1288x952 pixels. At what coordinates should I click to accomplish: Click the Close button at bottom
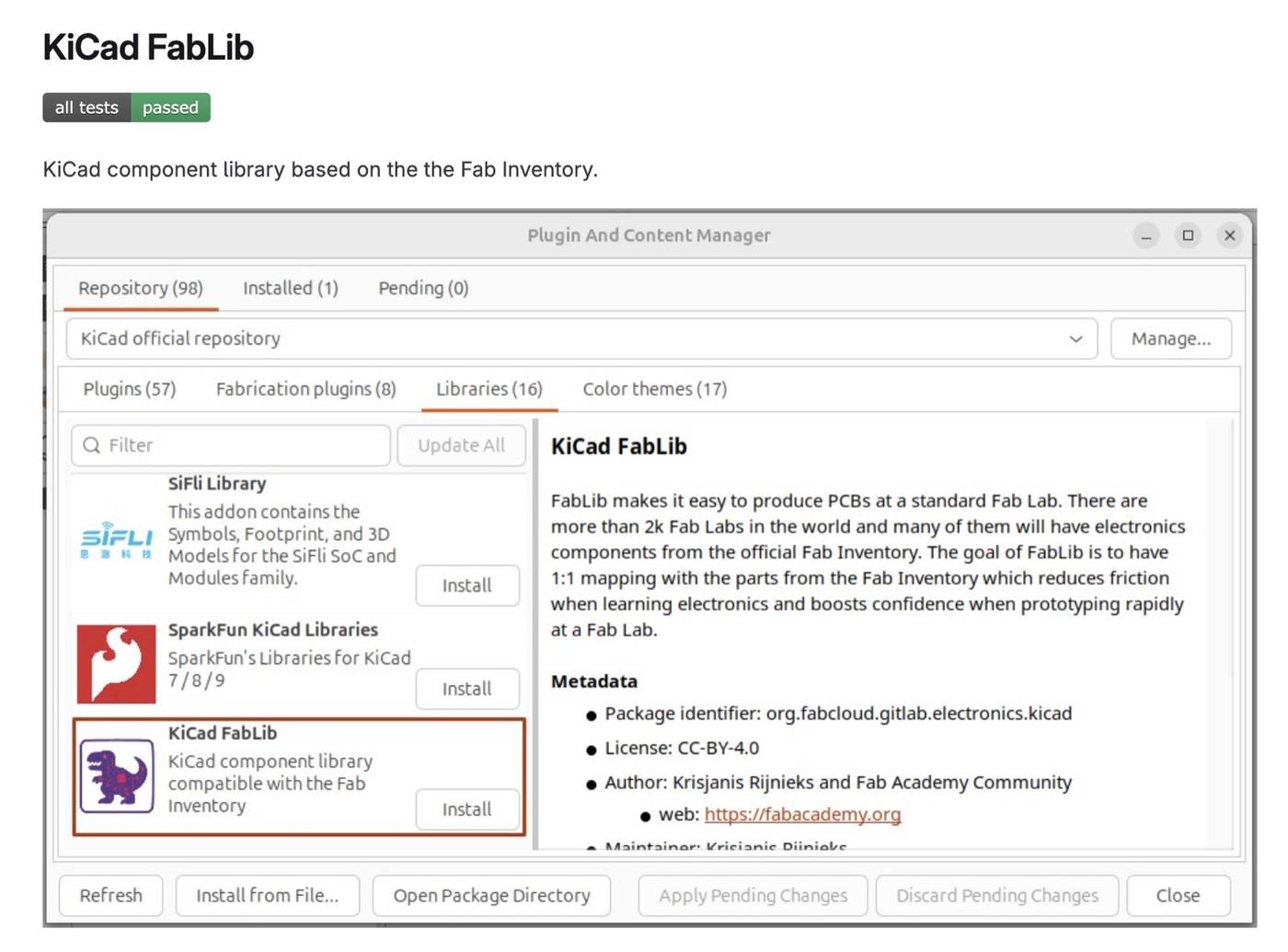[1179, 896]
